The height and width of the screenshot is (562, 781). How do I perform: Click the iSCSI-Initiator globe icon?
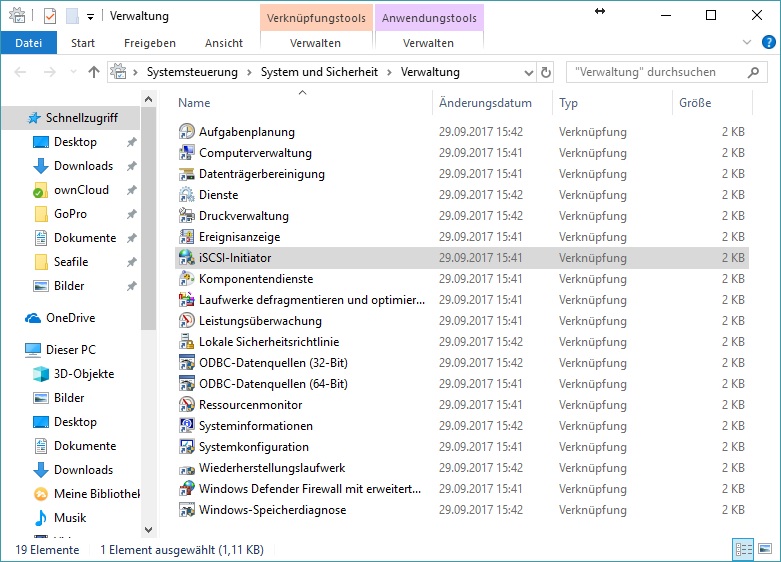tap(187, 258)
